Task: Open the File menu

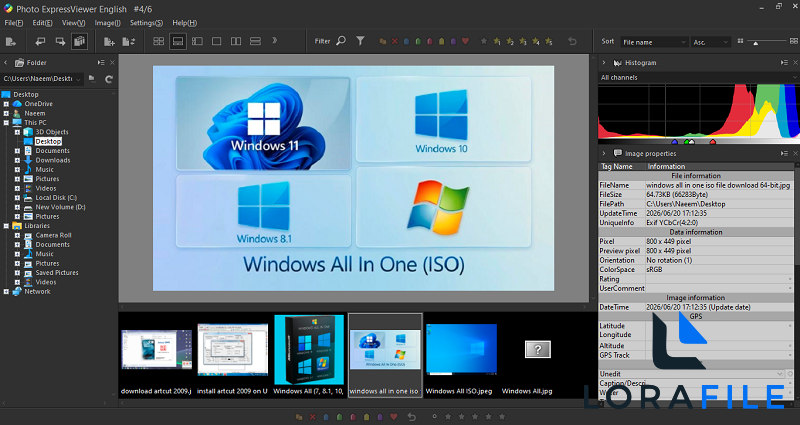Action: pos(14,23)
